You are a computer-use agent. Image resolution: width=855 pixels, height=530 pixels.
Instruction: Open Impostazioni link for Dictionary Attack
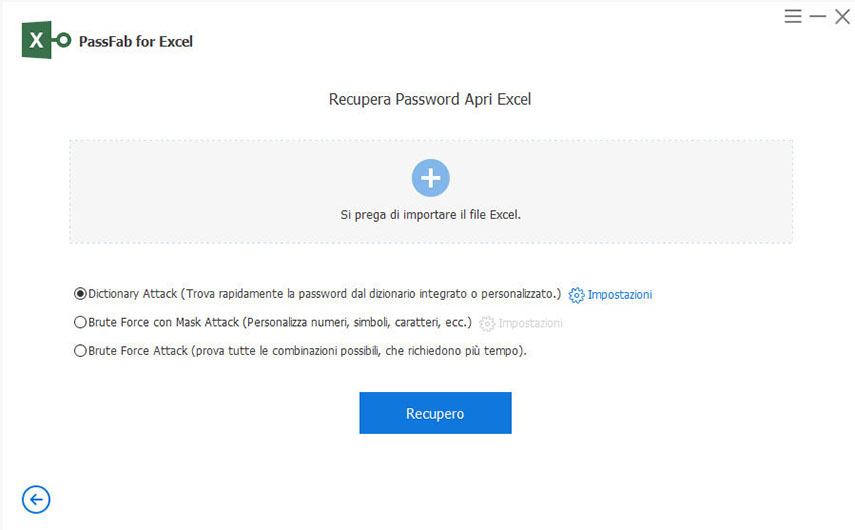[620, 295]
